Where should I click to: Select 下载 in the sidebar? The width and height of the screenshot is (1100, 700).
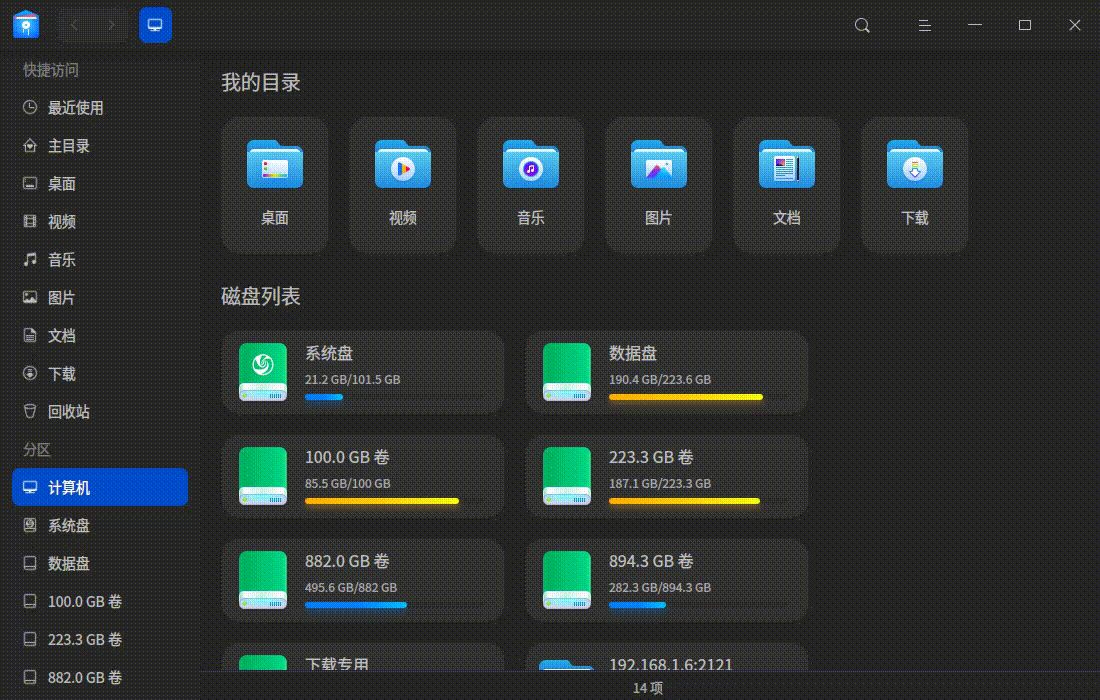coord(100,373)
